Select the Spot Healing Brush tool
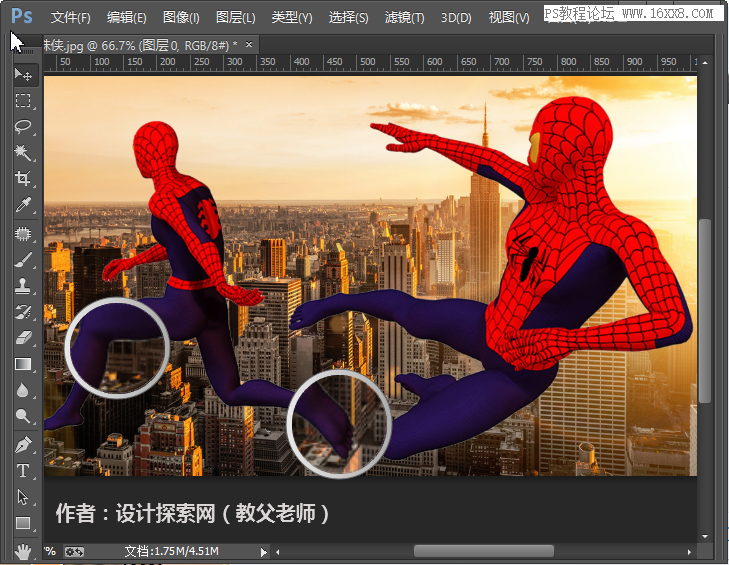This screenshot has height=565, width=729. coord(23,234)
